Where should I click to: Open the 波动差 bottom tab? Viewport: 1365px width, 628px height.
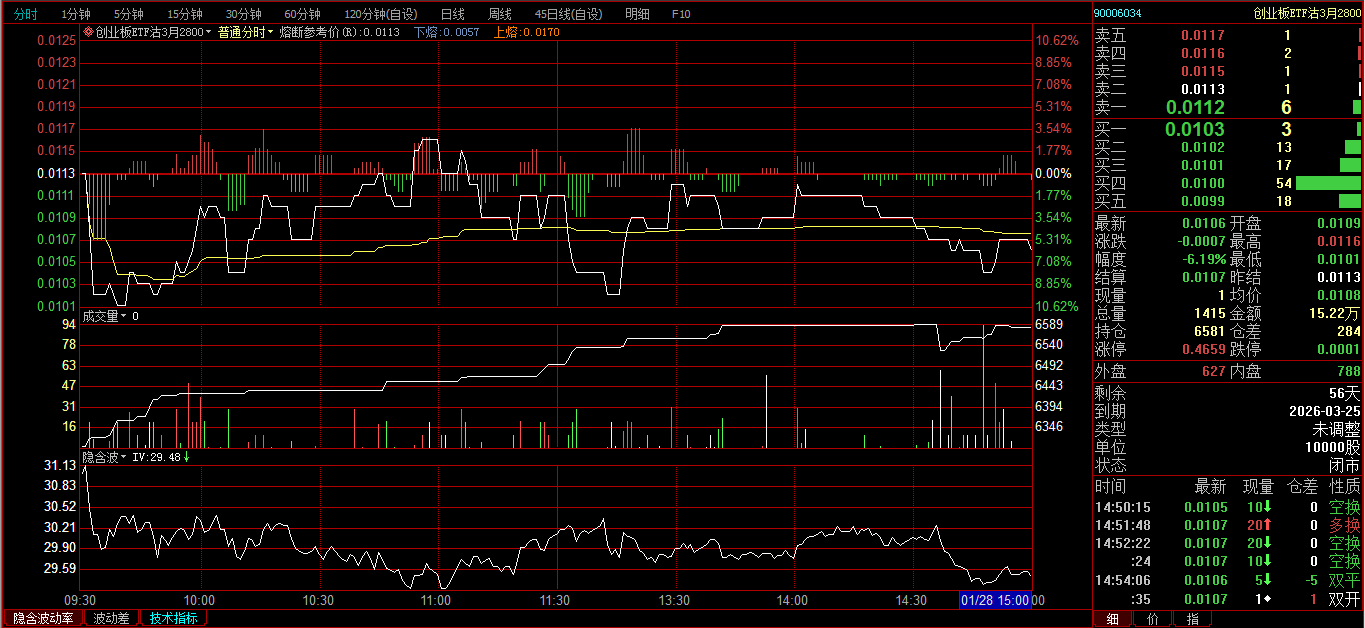111,618
